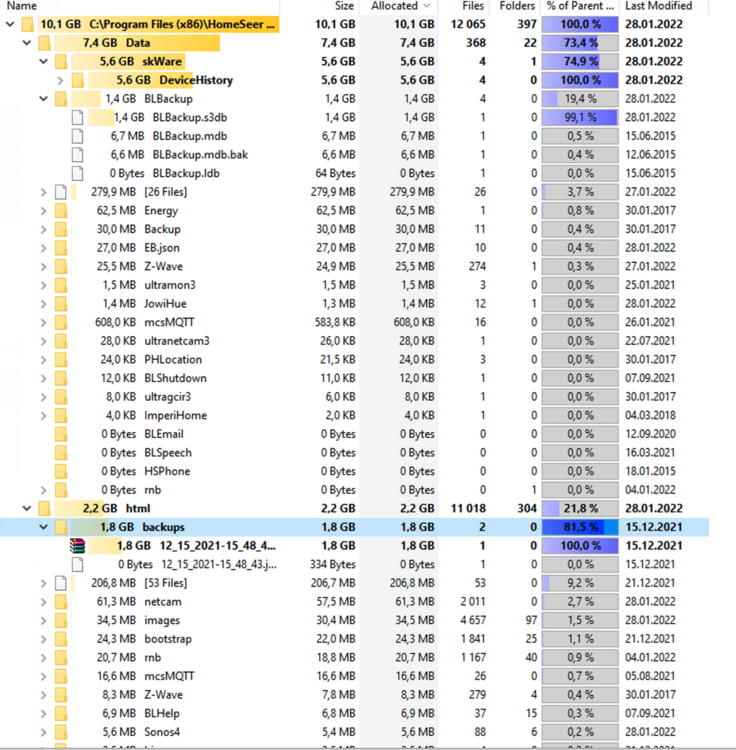Viewport: 736px width, 750px height.
Task: Click the BLBackup.s3db file icon
Action: (x=77, y=117)
